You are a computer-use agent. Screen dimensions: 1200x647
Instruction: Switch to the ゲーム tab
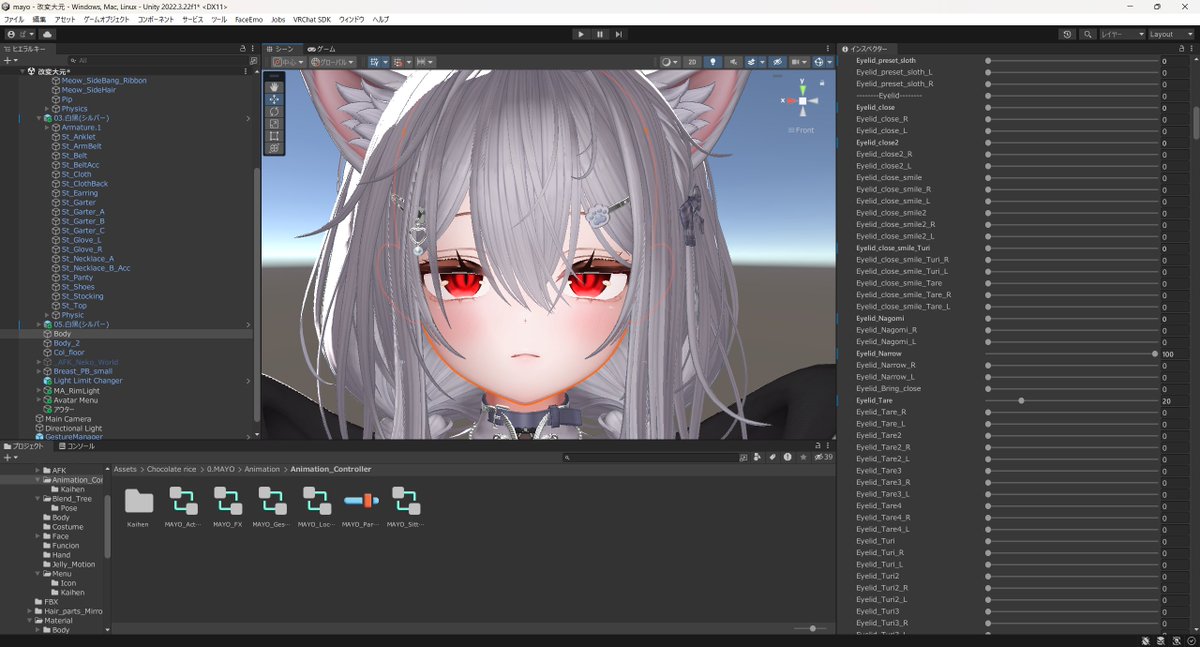[322, 49]
